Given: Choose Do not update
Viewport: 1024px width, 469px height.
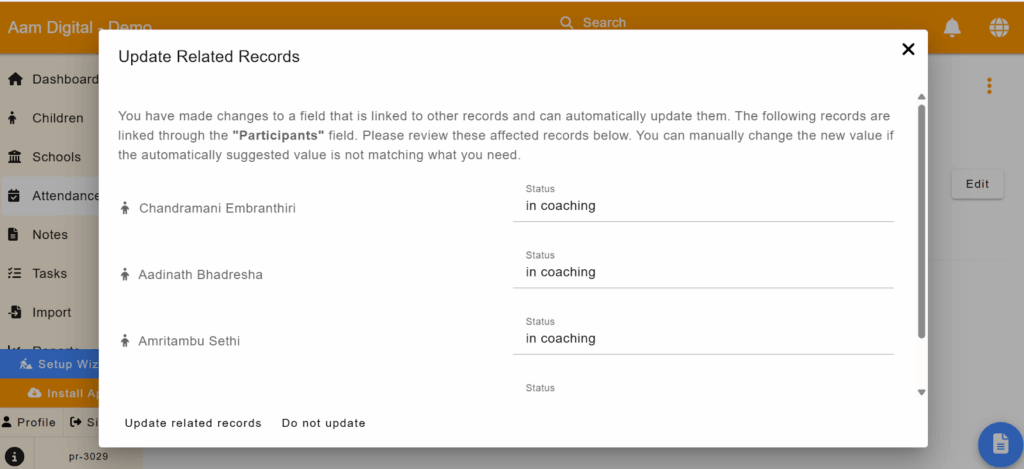Looking at the screenshot, I should 323,423.
